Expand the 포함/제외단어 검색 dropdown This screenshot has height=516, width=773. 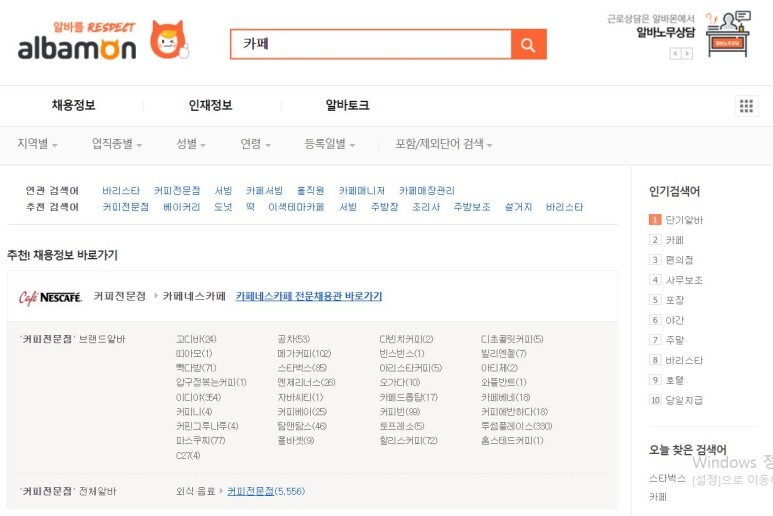coord(443,144)
